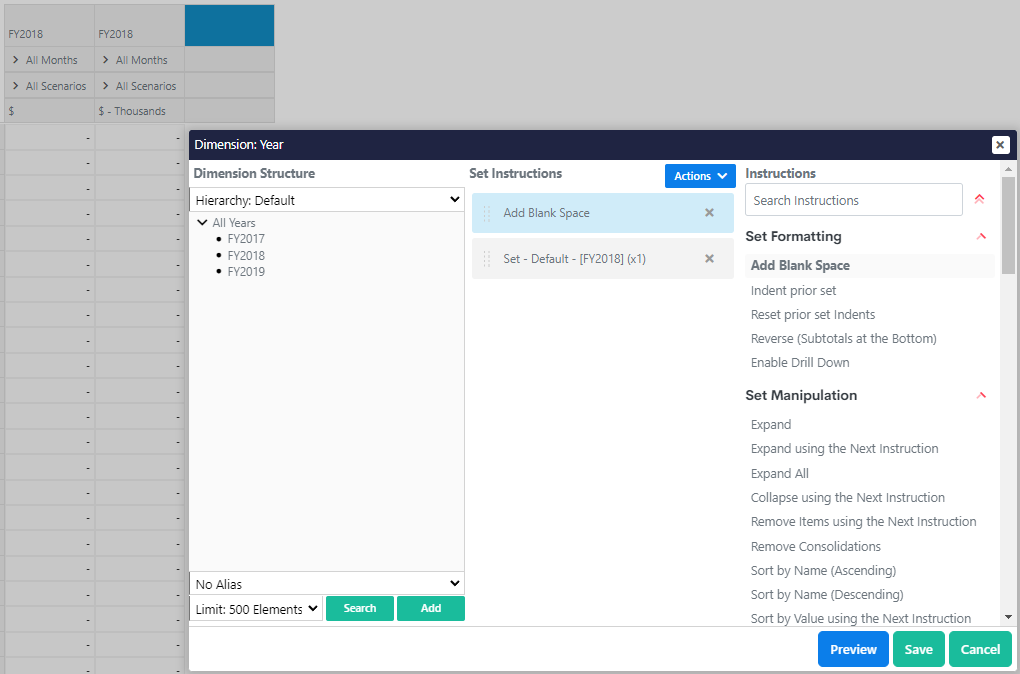
Task: Collapse all instruction groups with double chevron
Action: (x=979, y=200)
